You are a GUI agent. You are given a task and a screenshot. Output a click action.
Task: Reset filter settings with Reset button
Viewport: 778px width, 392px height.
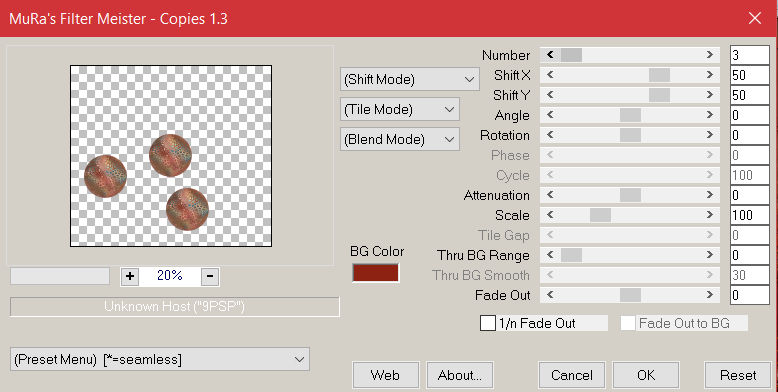(738, 375)
